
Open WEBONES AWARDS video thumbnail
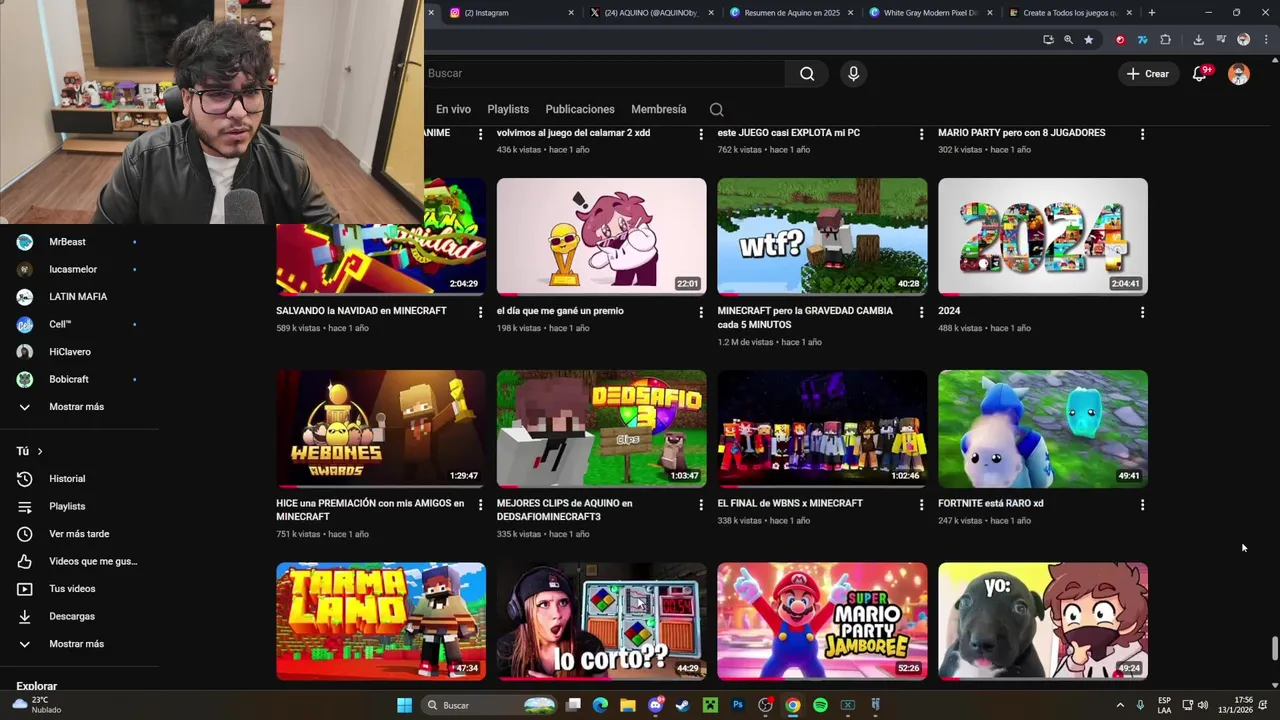381,429
